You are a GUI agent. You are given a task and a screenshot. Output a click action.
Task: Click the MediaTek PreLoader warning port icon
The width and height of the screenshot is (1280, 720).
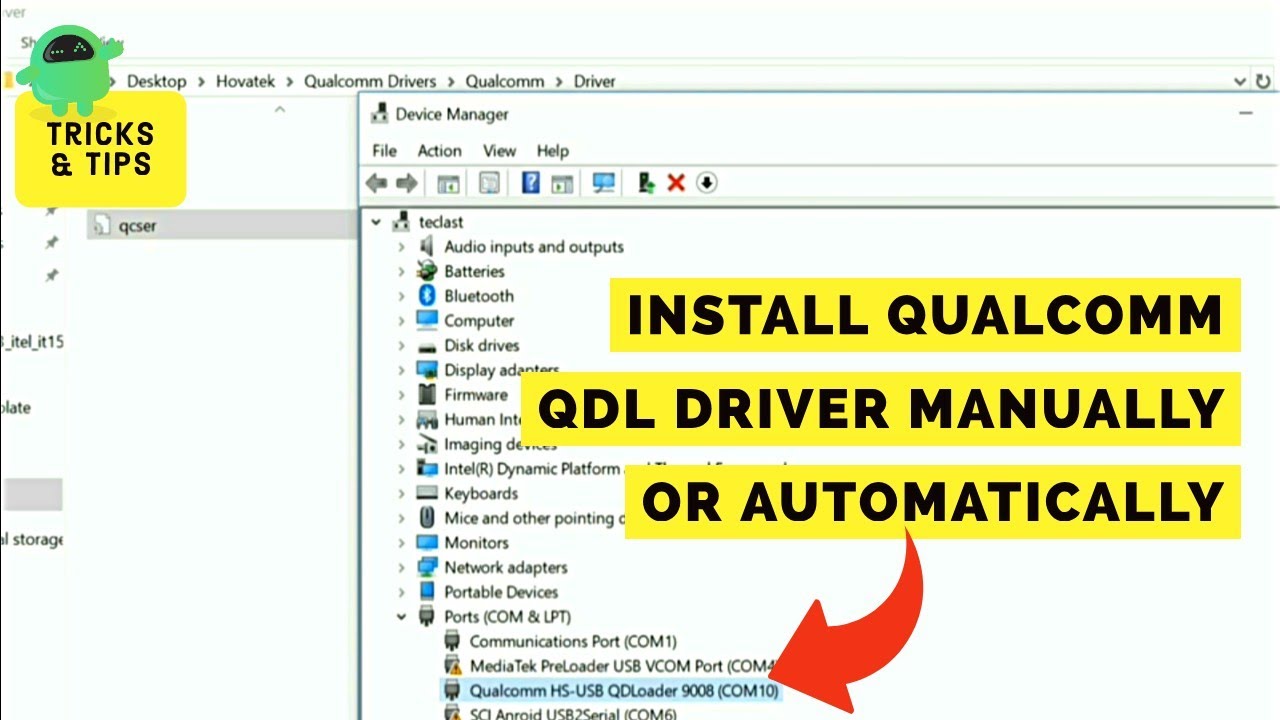[x=452, y=665]
